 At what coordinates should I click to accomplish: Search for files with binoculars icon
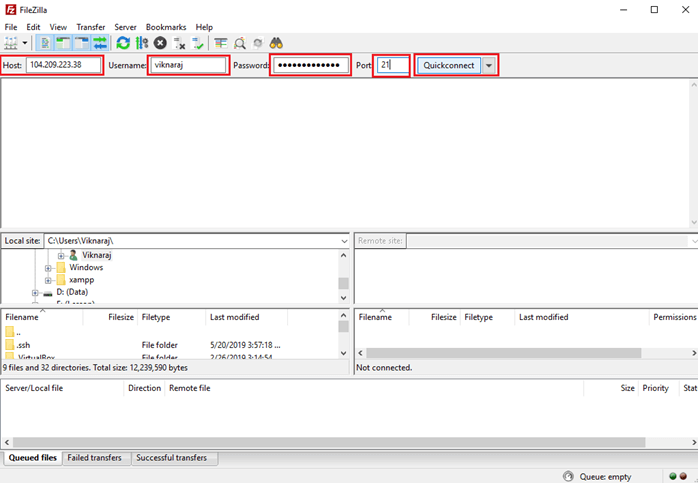point(276,43)
